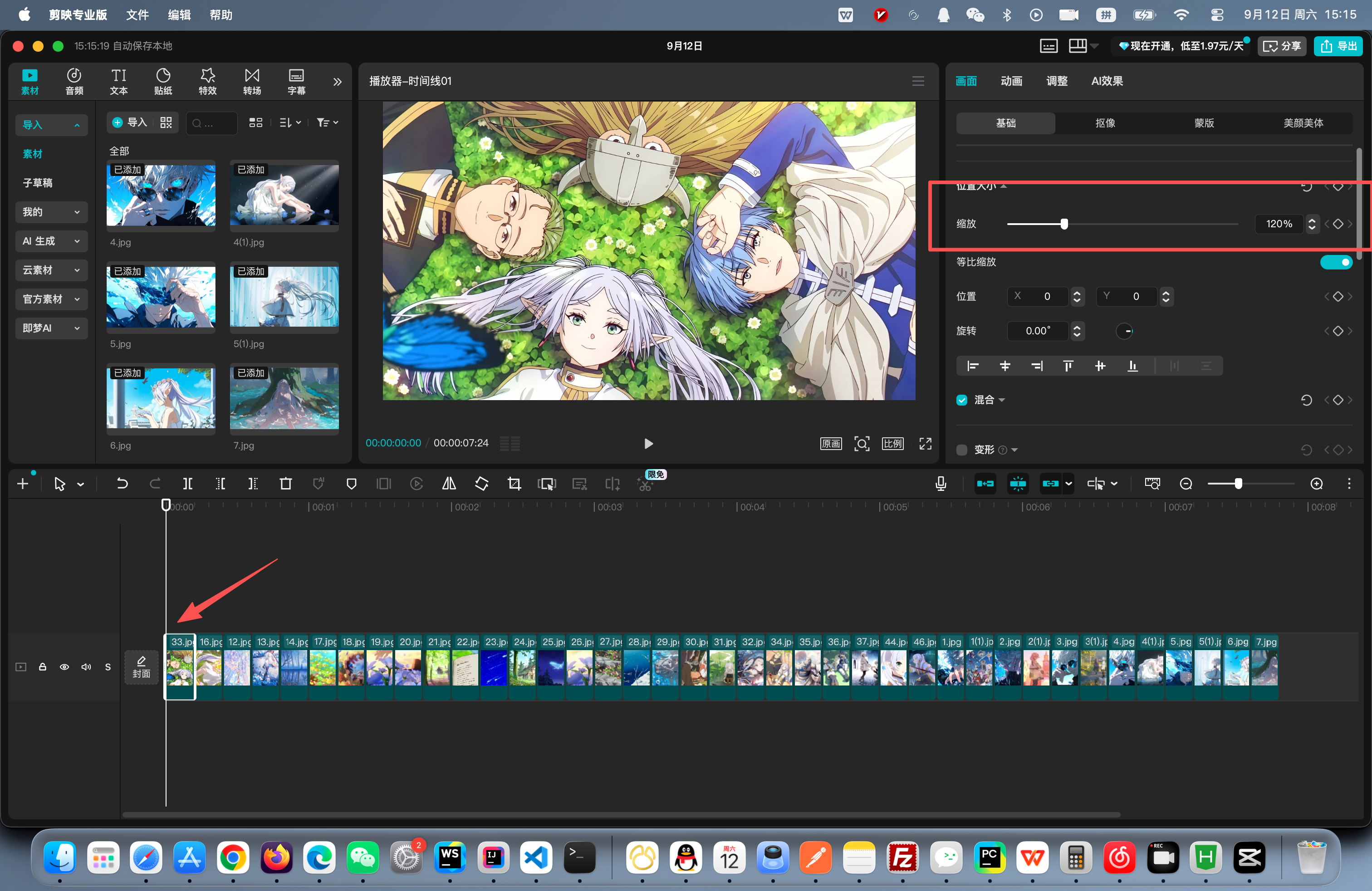Click the timeline zoom out icon
1372x891 pixels.
tap(1185, 484)
